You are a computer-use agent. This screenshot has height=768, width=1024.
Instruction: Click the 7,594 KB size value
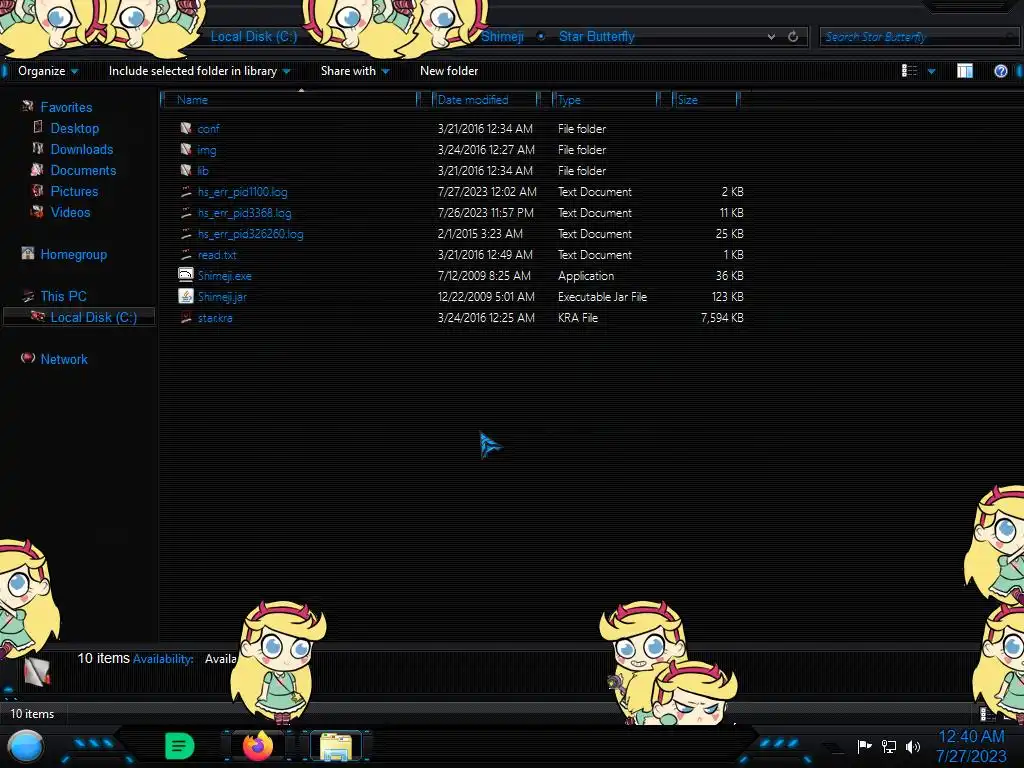pyautogui.click(x=722, y=317)
